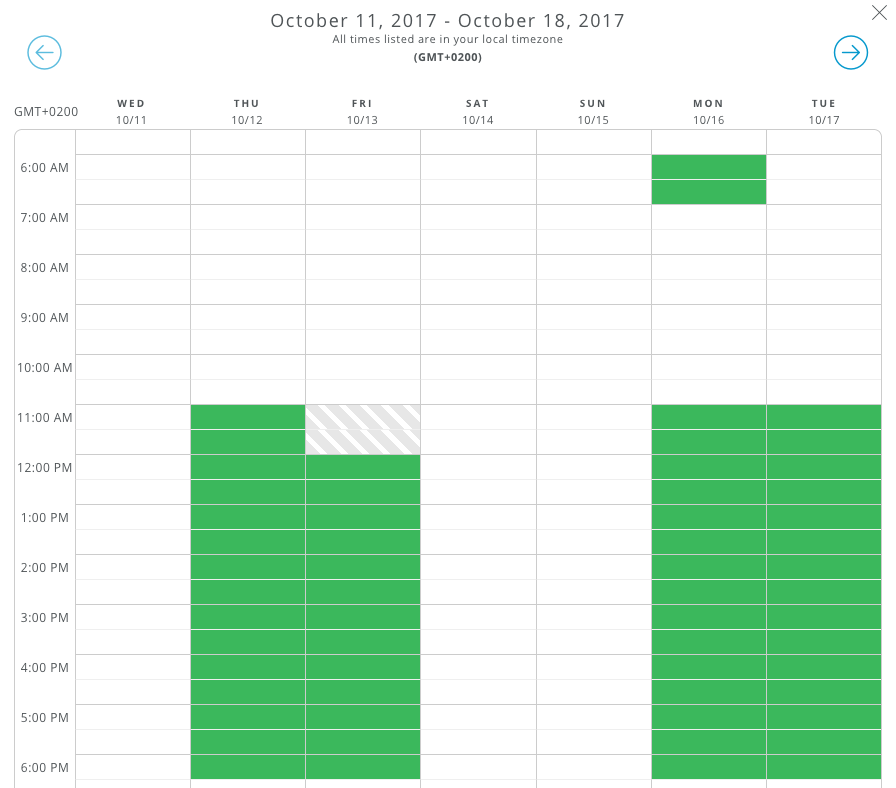Select Monday 10/16 3:00 PM available slot

tap(709, 617)
